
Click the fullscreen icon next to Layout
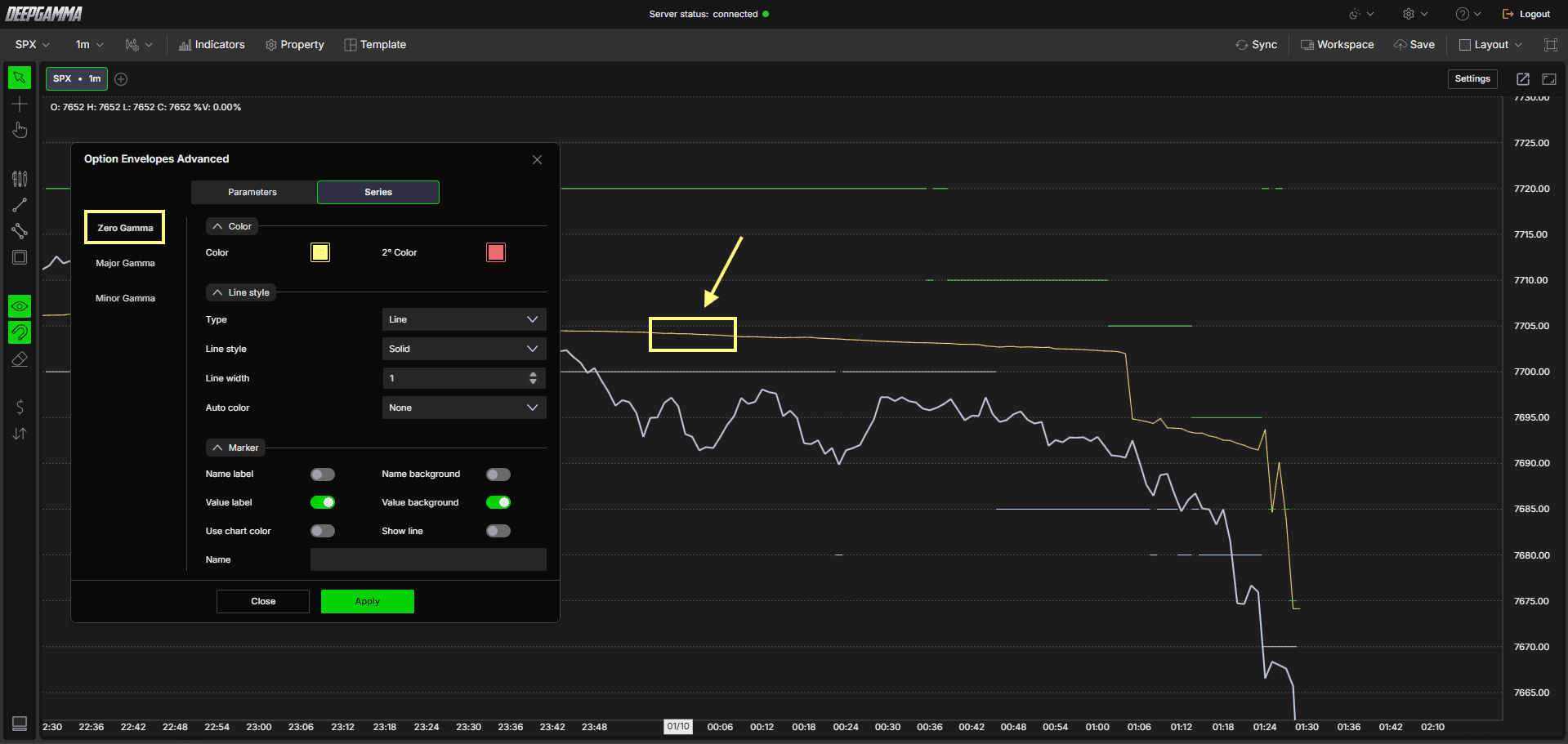tap(1550, 45)
